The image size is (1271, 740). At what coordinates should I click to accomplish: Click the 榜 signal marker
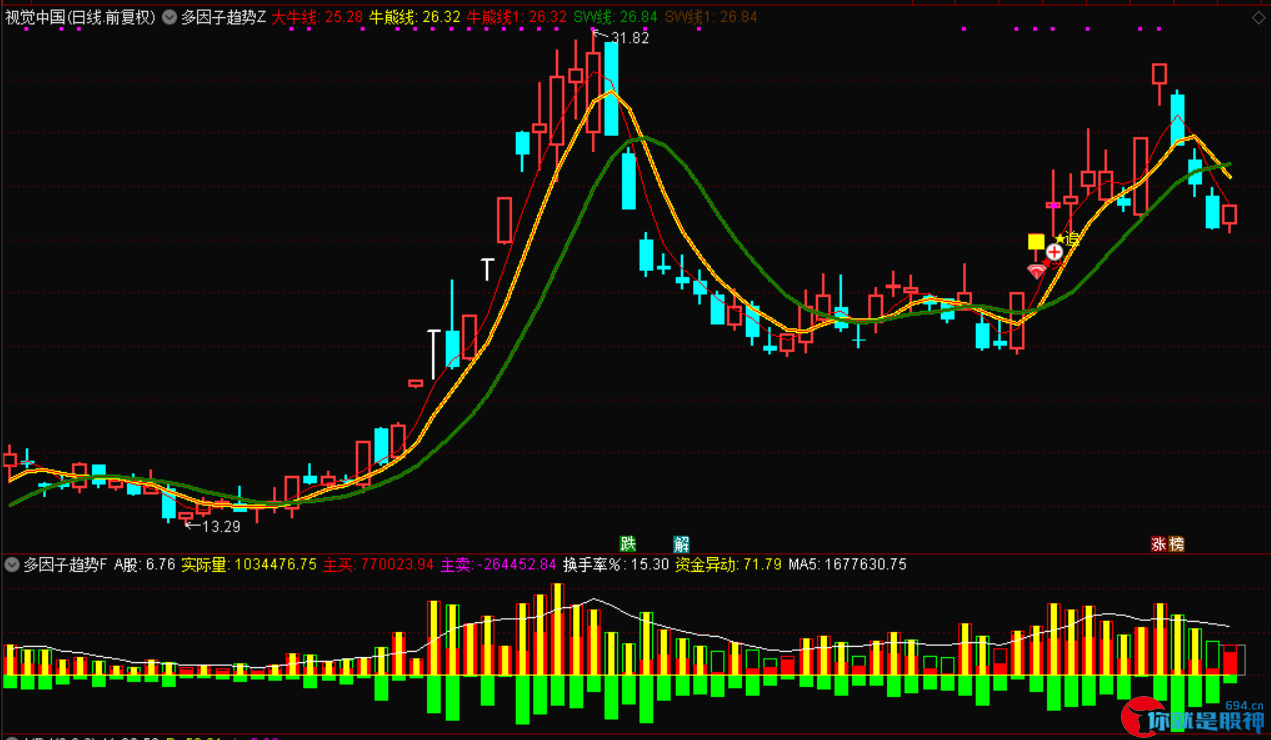click(1176, 544)
